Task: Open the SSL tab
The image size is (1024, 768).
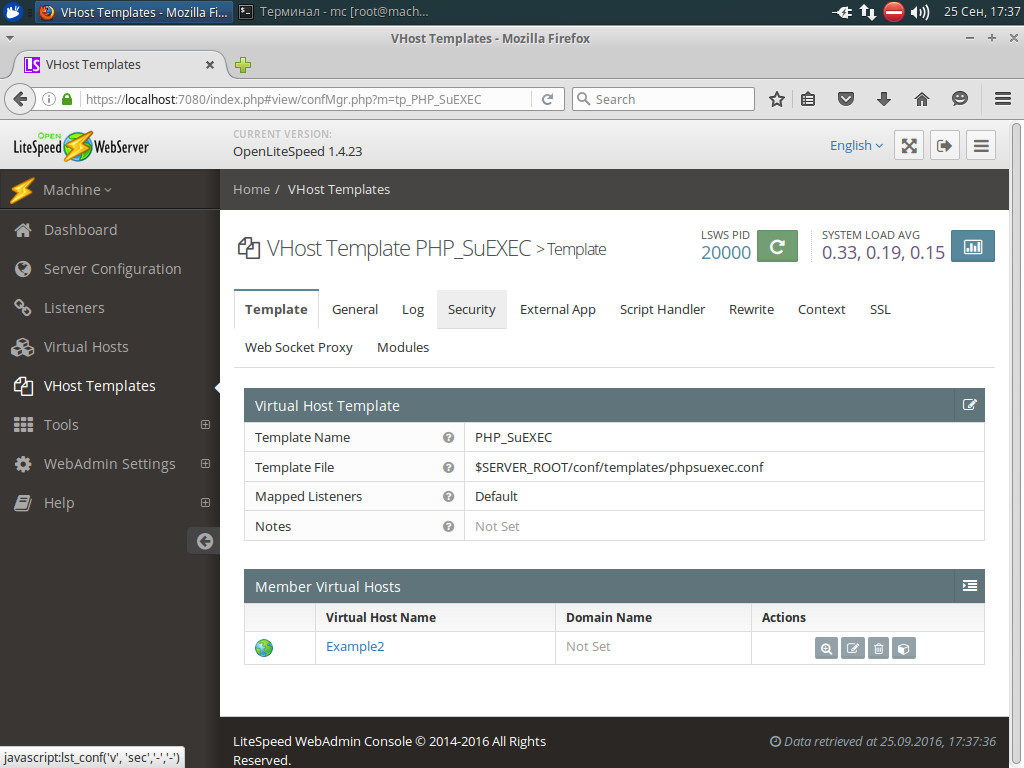Action: tap(880, 310)
